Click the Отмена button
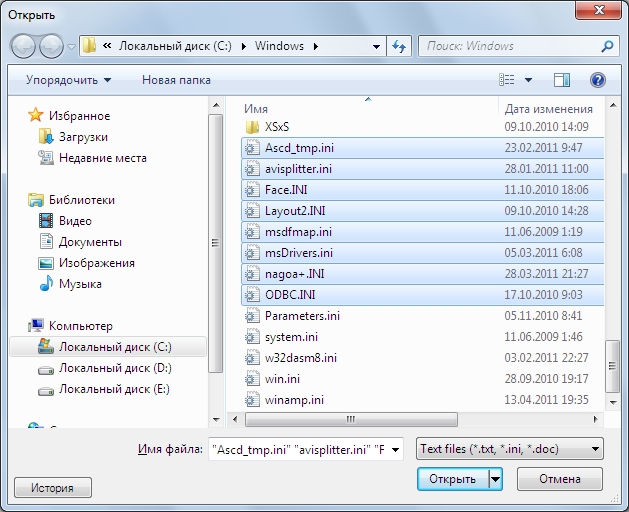This screenshot has height=512, width=629. (560, 479)
